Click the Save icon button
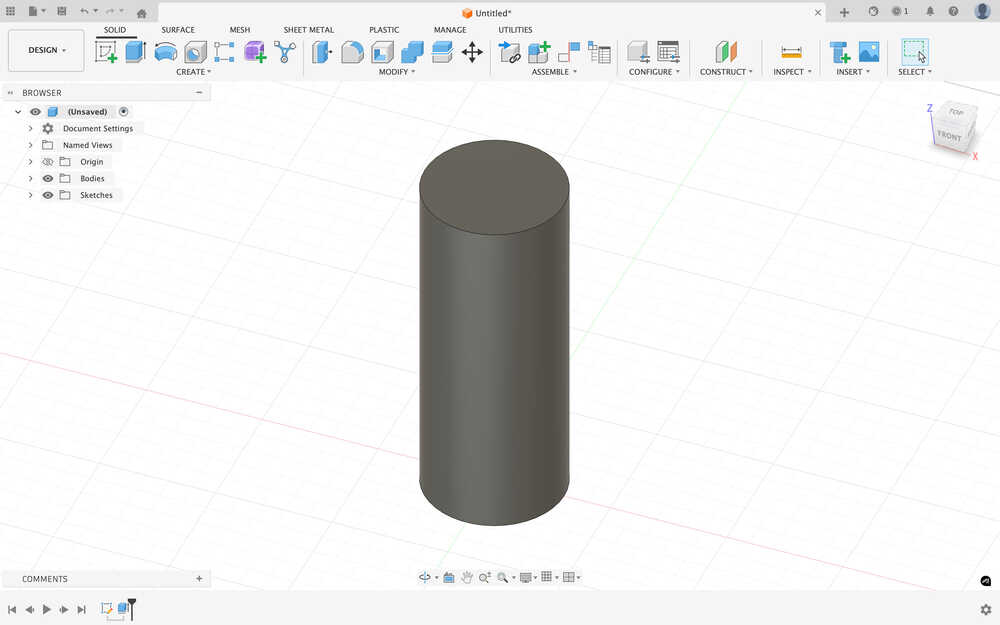The image size is (1000, 625). coord(62,11)
